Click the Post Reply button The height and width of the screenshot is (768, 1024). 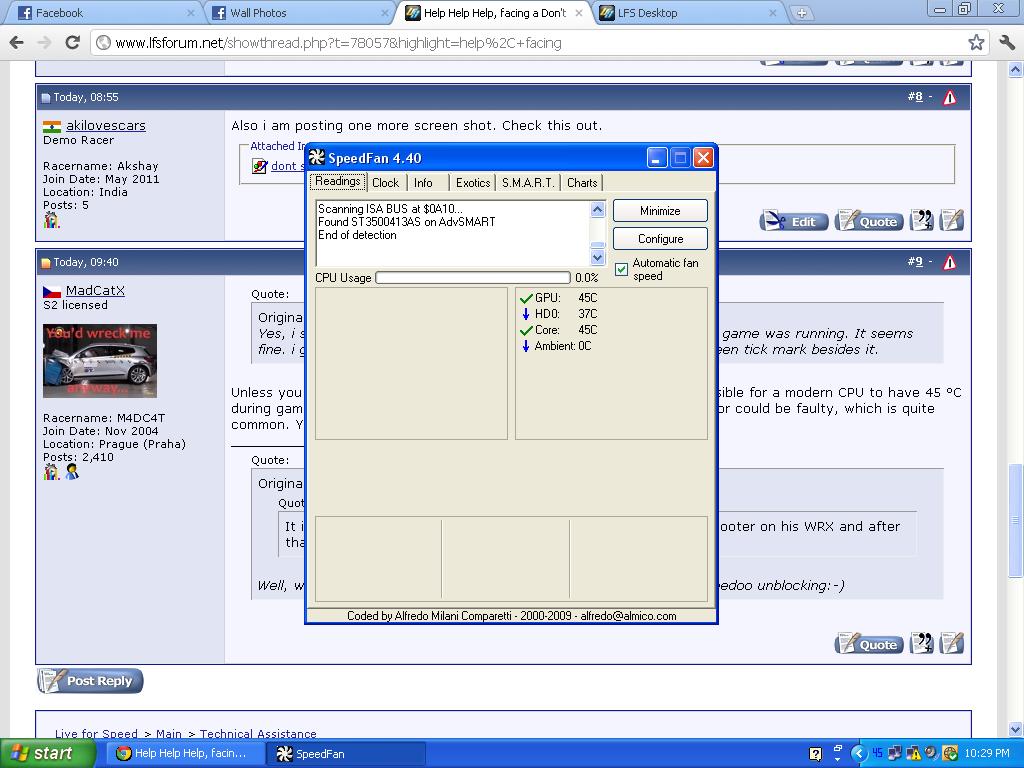(x=90, y=681)
